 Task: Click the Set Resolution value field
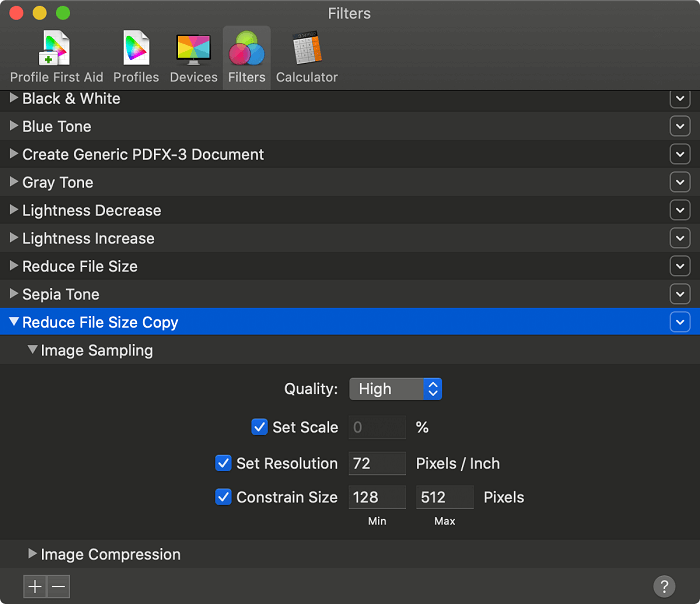point(377,463)
